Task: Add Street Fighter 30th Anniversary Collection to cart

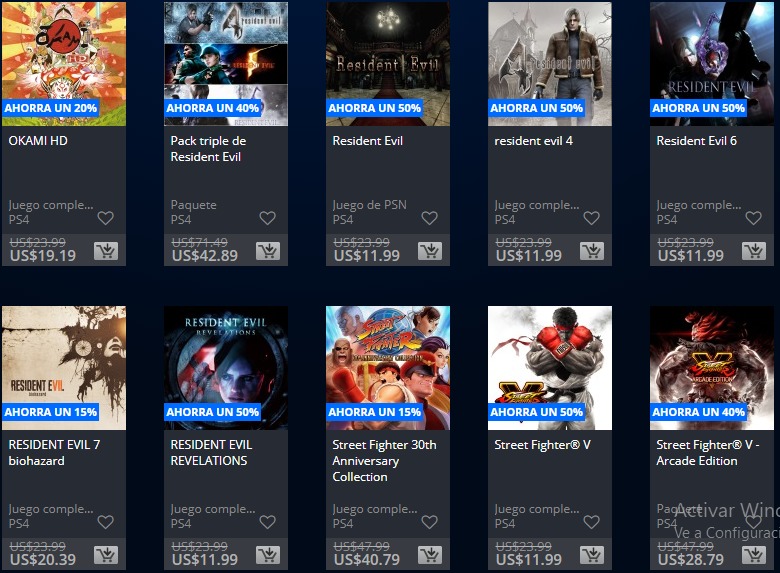Action: click(430, 555)
